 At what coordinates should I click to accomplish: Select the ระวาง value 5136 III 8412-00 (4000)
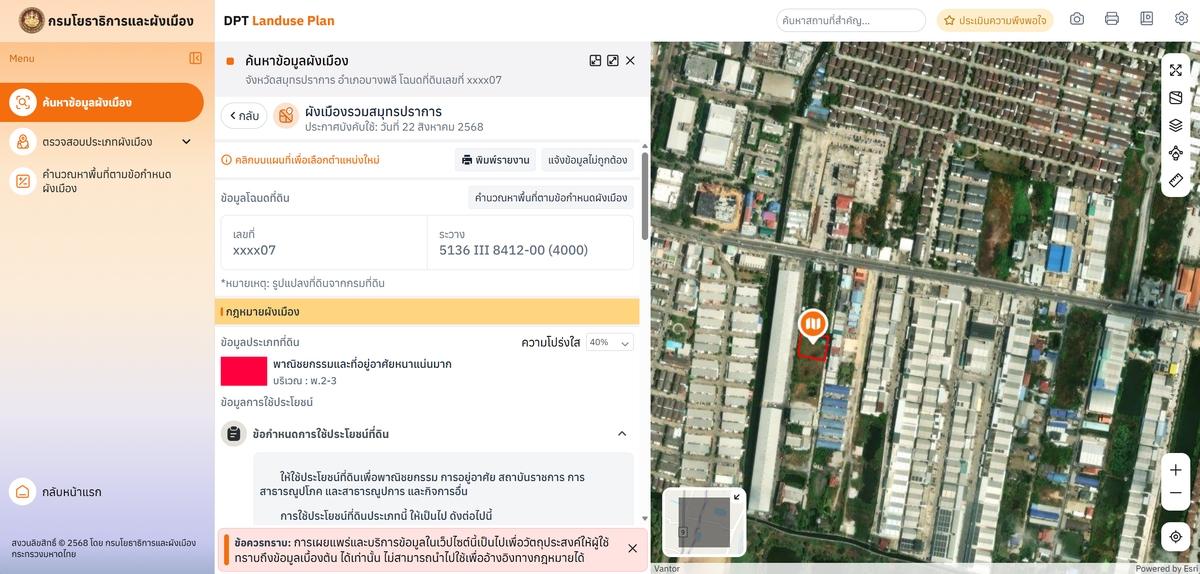[513, 250]
